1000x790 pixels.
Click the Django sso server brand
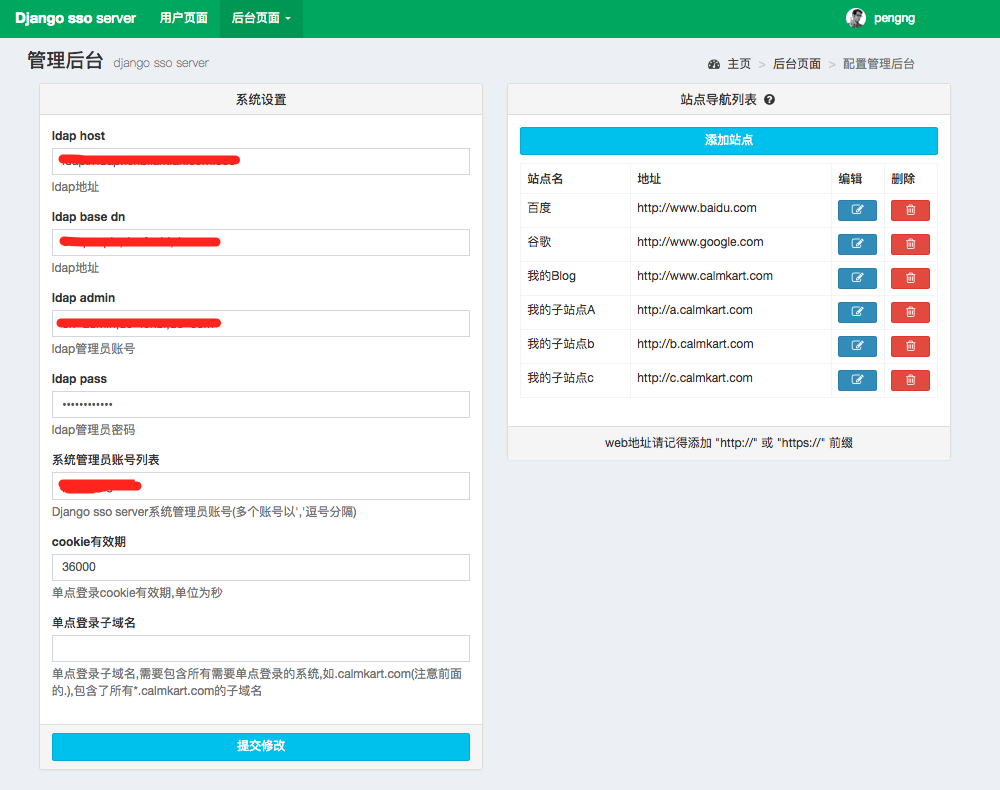click(75, 18)
